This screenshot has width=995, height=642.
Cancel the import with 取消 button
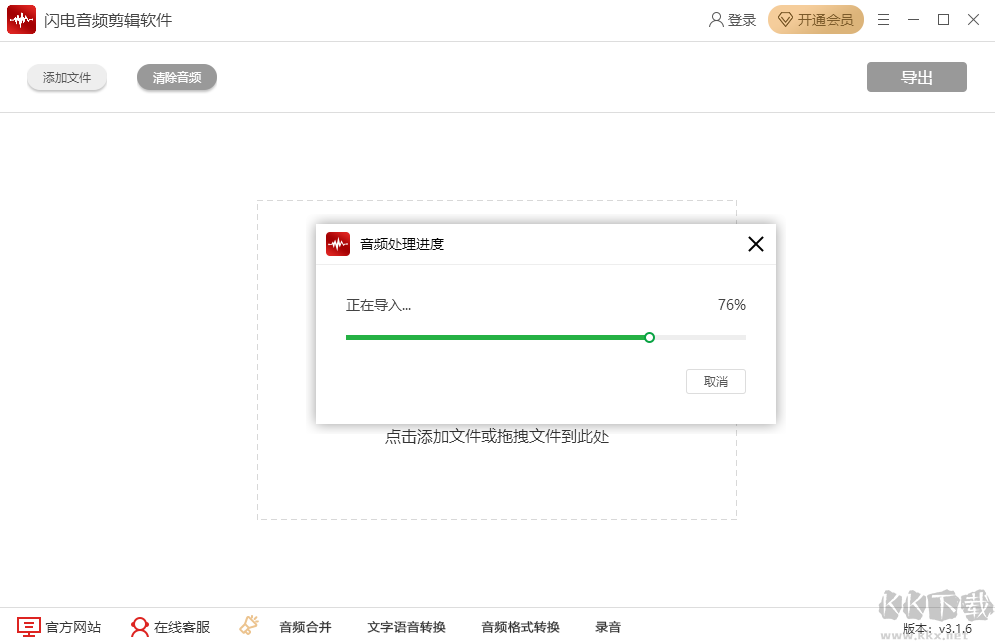715,381
